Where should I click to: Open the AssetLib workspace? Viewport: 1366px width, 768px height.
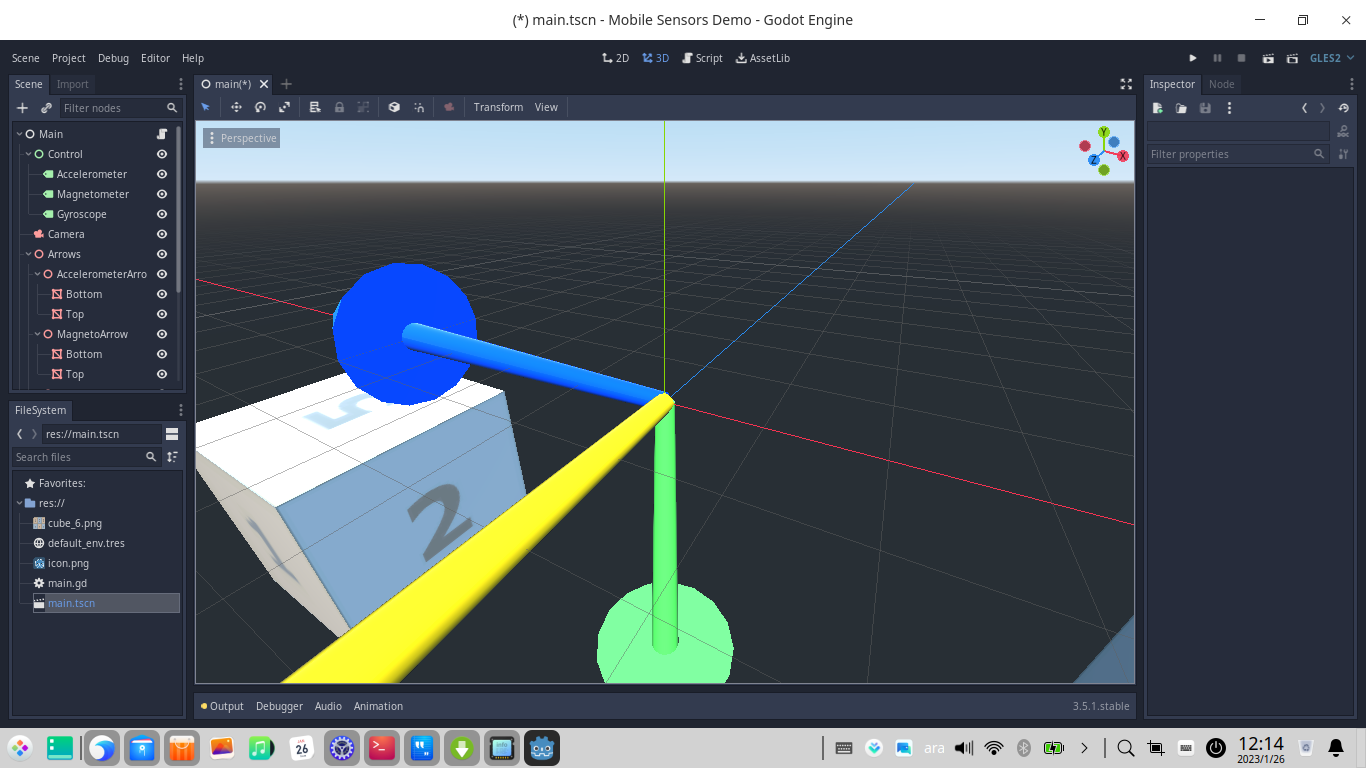pyautogui.click(x=763, y=58)
